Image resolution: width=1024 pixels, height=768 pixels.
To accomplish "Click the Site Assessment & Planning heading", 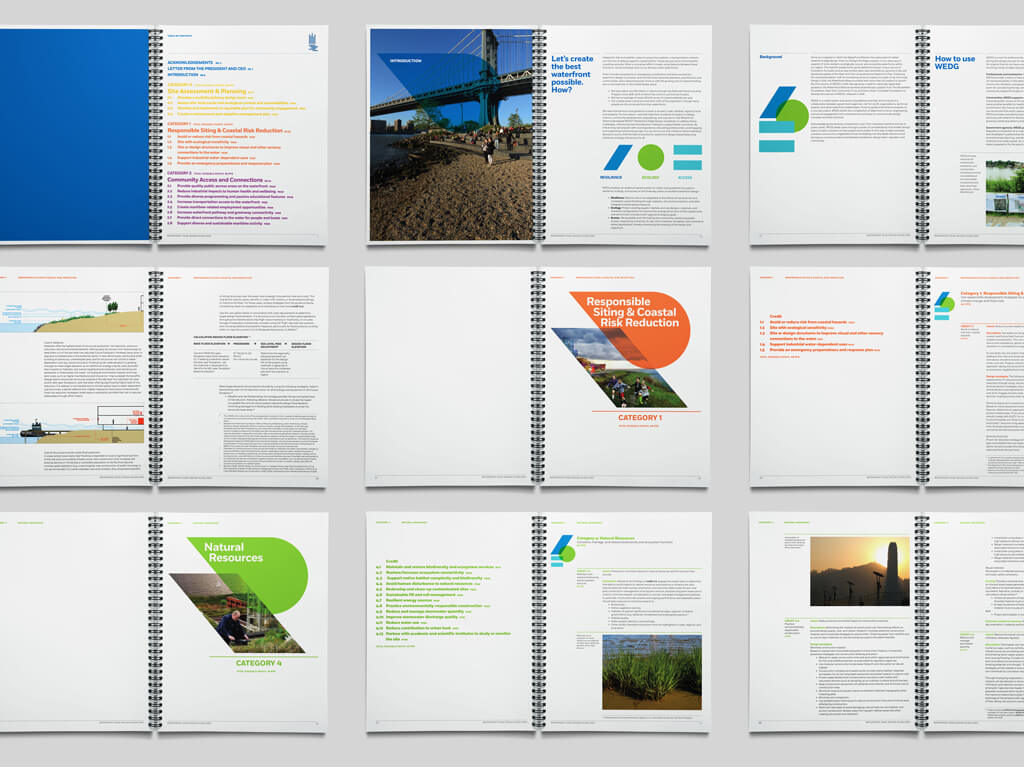I will tap(207, 91).
